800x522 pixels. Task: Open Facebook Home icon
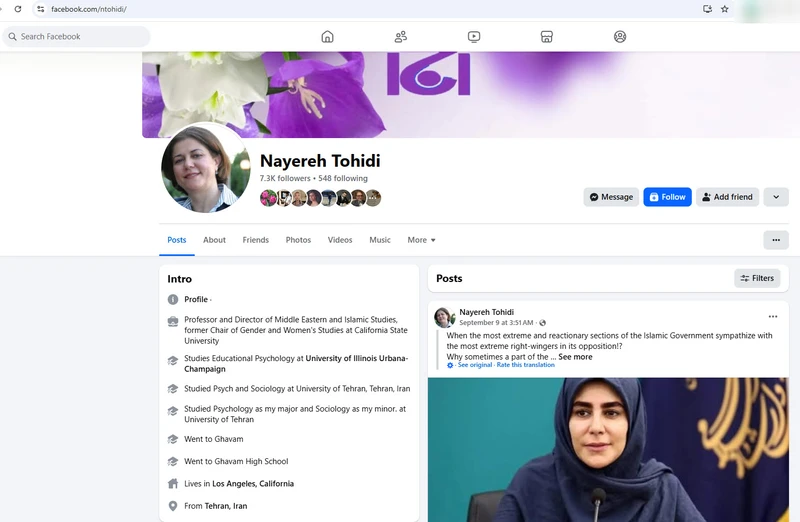pos(328,37)
